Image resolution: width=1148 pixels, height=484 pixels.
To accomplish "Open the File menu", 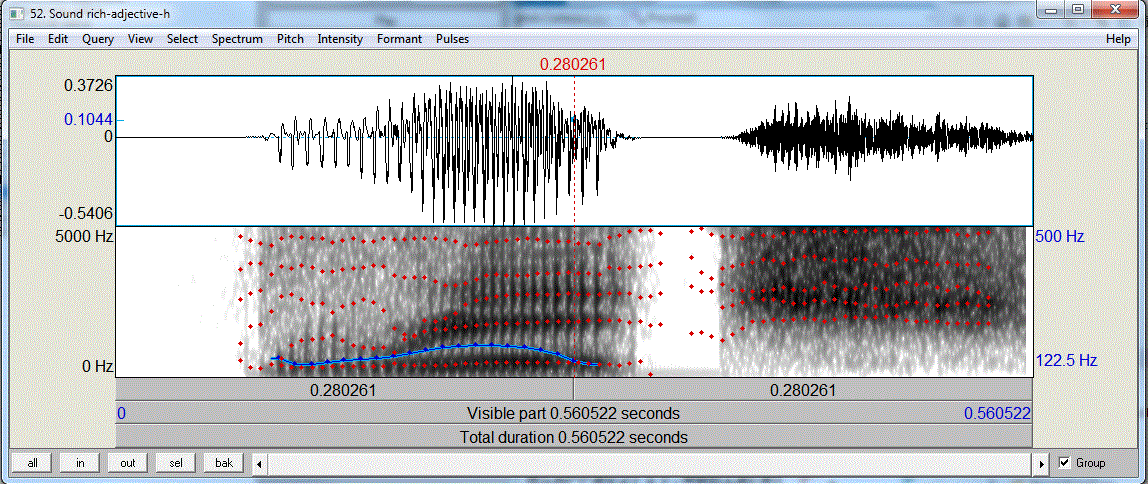I will click(25, 39).
